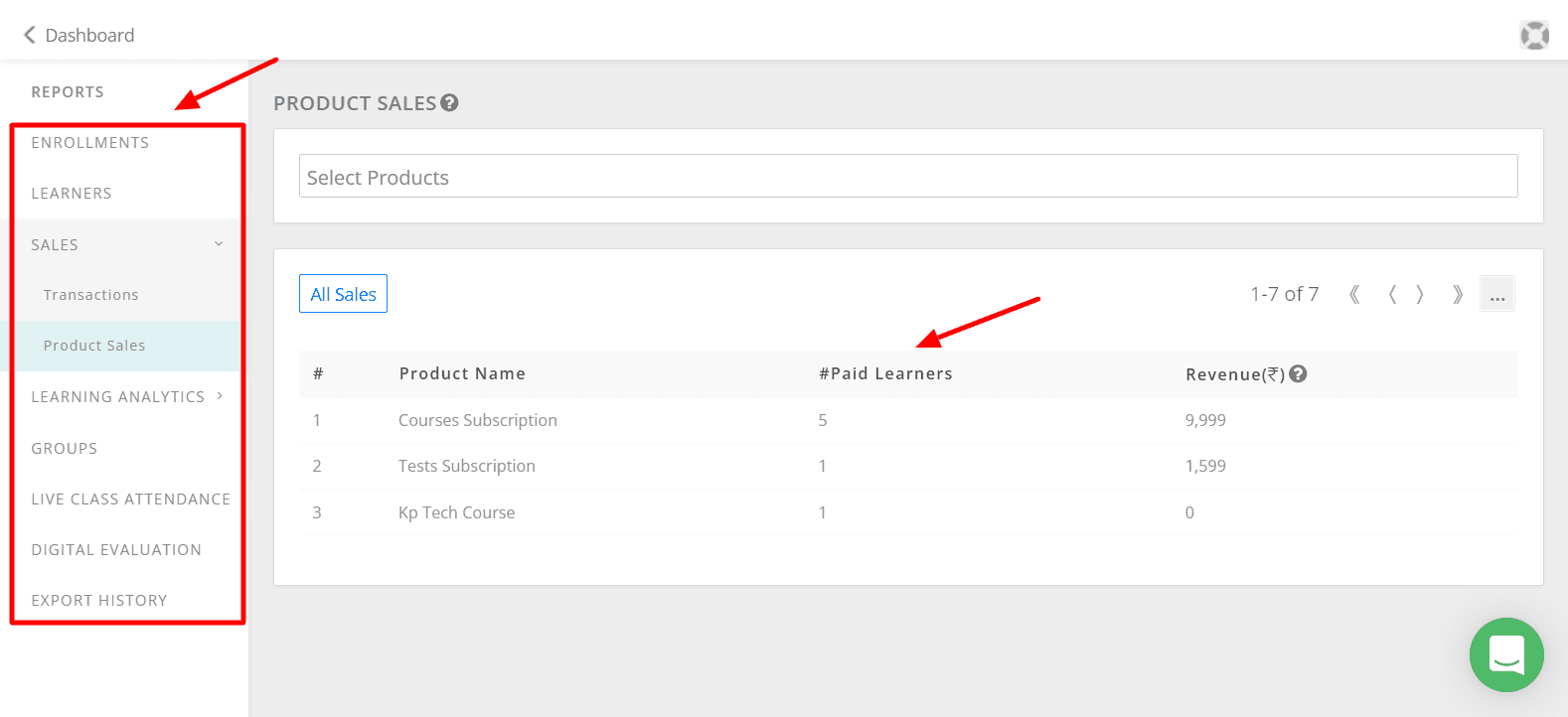Go to previous page of results
Image resolution: width=1568 pixels, height=717 pixels.
click(x=1392, y=294)
